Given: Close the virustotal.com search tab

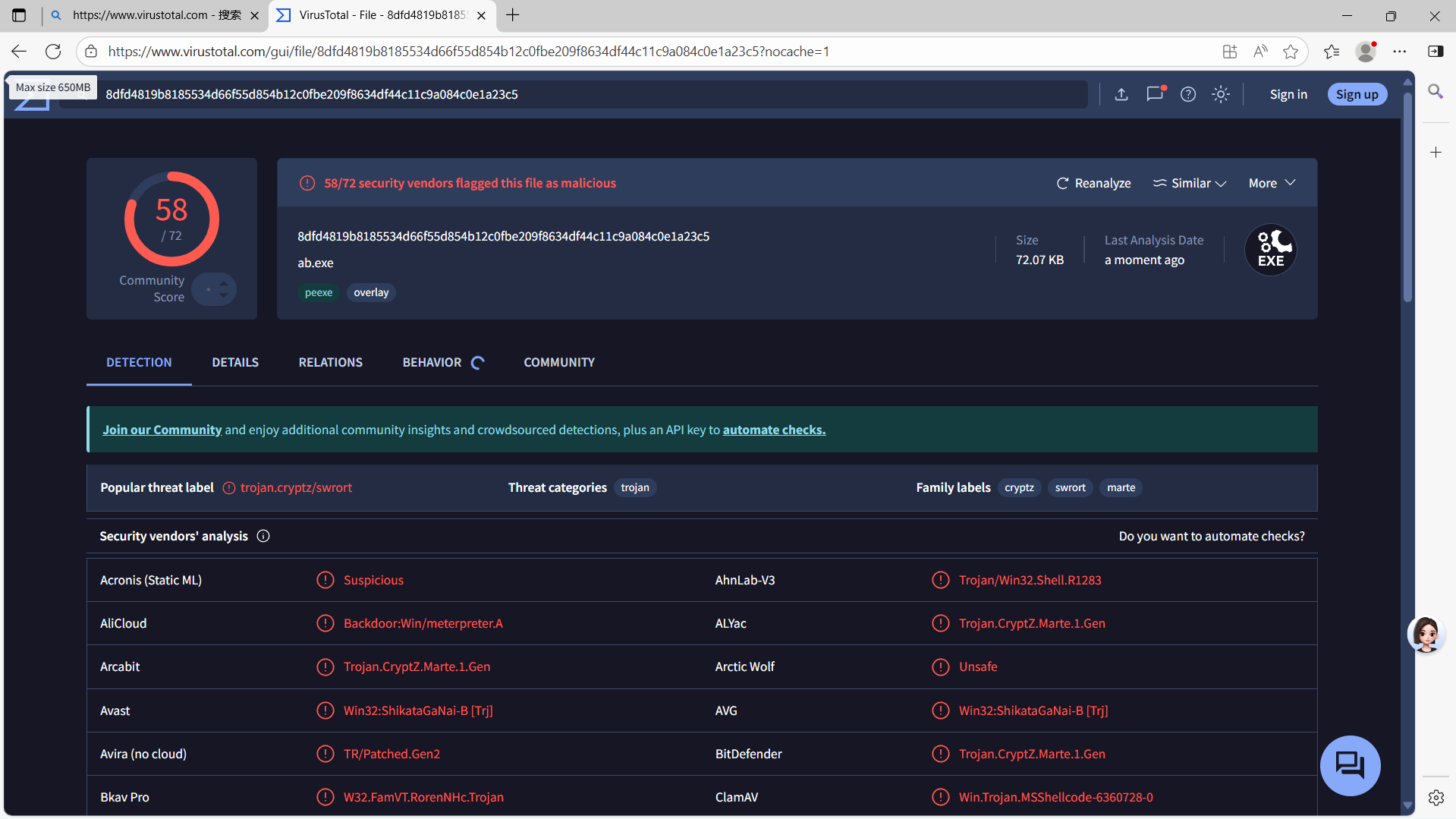Looking at the screenshot, I should 254,15.
